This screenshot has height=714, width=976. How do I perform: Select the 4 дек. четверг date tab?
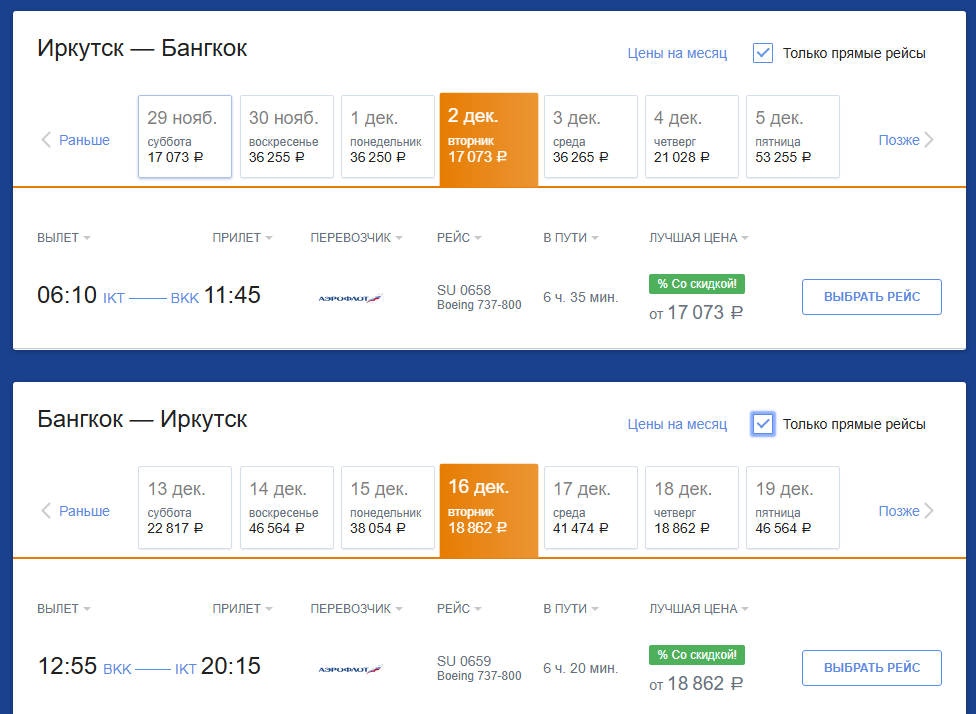click(x=692, y=136)
